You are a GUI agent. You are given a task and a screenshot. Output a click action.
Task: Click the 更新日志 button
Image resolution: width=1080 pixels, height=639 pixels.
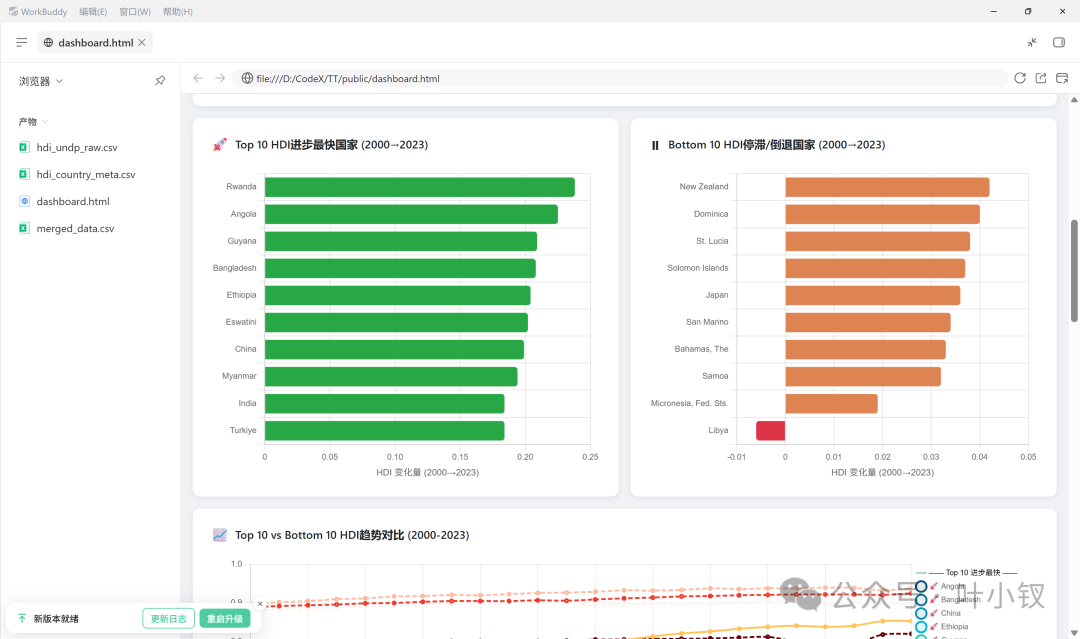tap(169, 618)
